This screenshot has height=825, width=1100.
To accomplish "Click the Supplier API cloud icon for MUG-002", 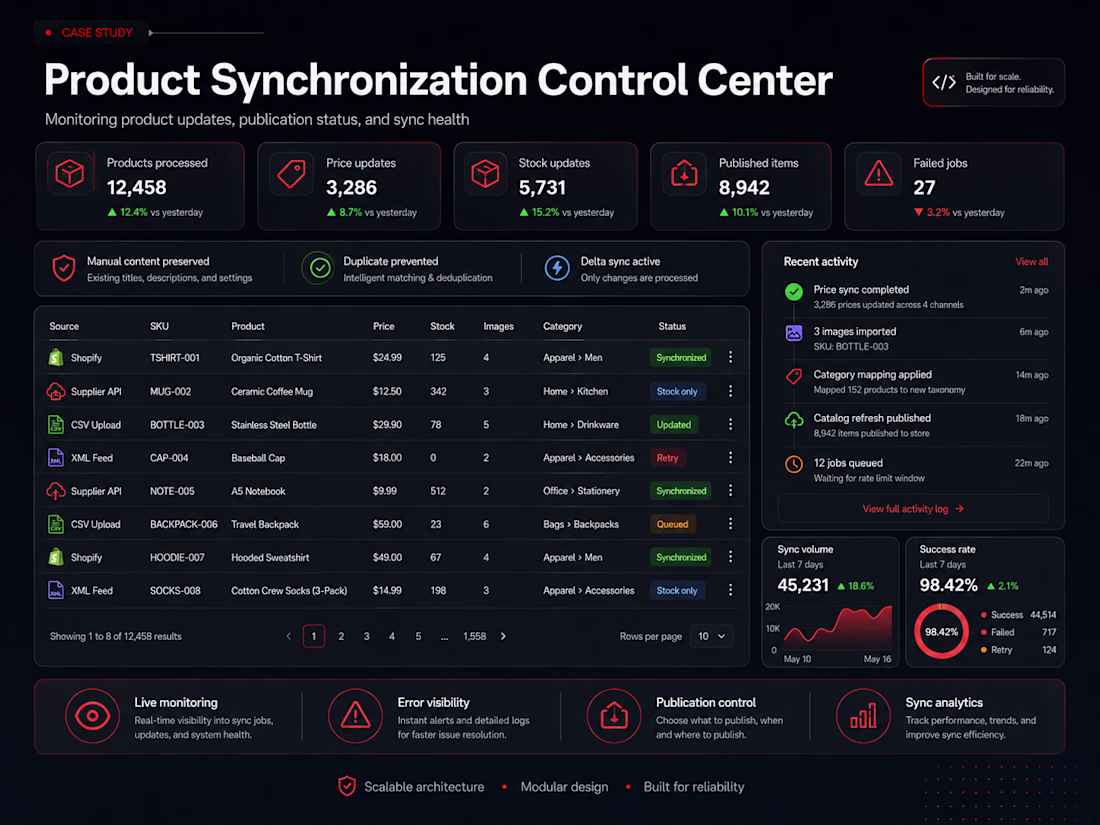I will [x=56, y=391].
